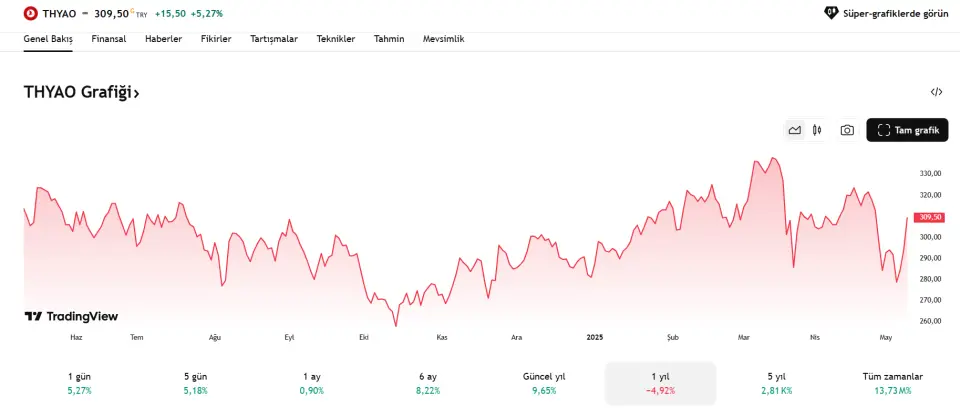This screenshot has width=960, height=418.
Task: Select the 1 yıl range
Action: pyautogui.click(x=661, y=383)
